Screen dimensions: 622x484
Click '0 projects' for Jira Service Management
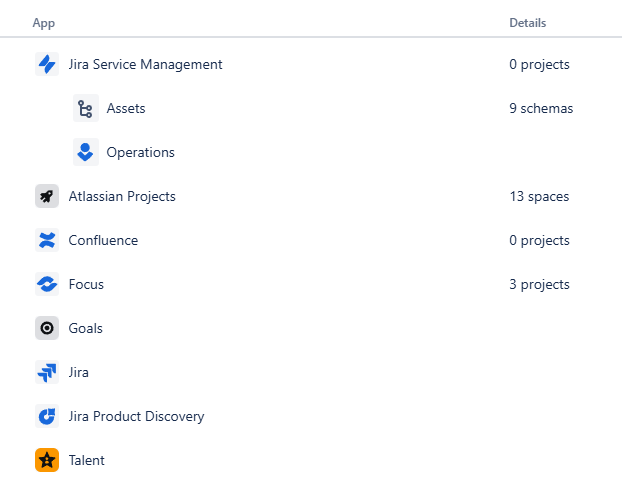coord(539,64)
